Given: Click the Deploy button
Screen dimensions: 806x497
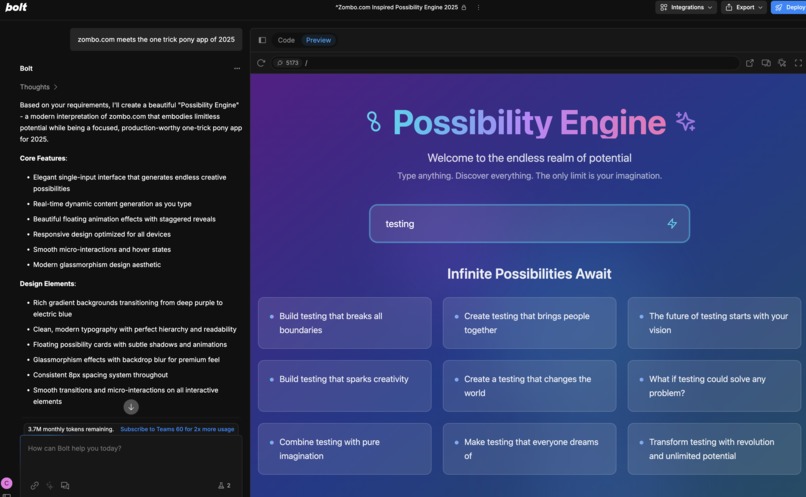Looking at the screenshot, I should (x=789, y=7).
